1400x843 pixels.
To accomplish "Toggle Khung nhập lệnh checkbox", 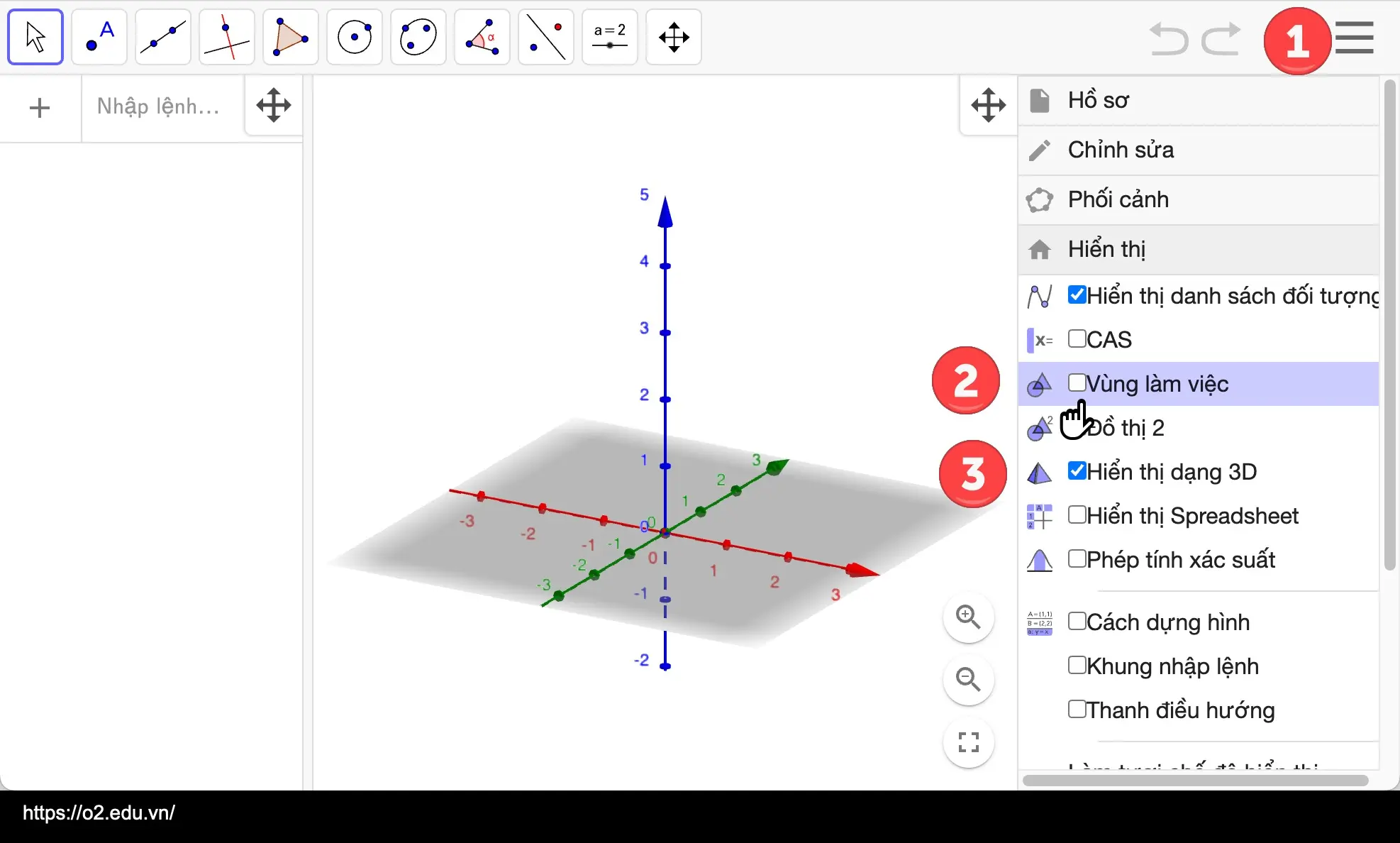I will tap(1077, 665).
